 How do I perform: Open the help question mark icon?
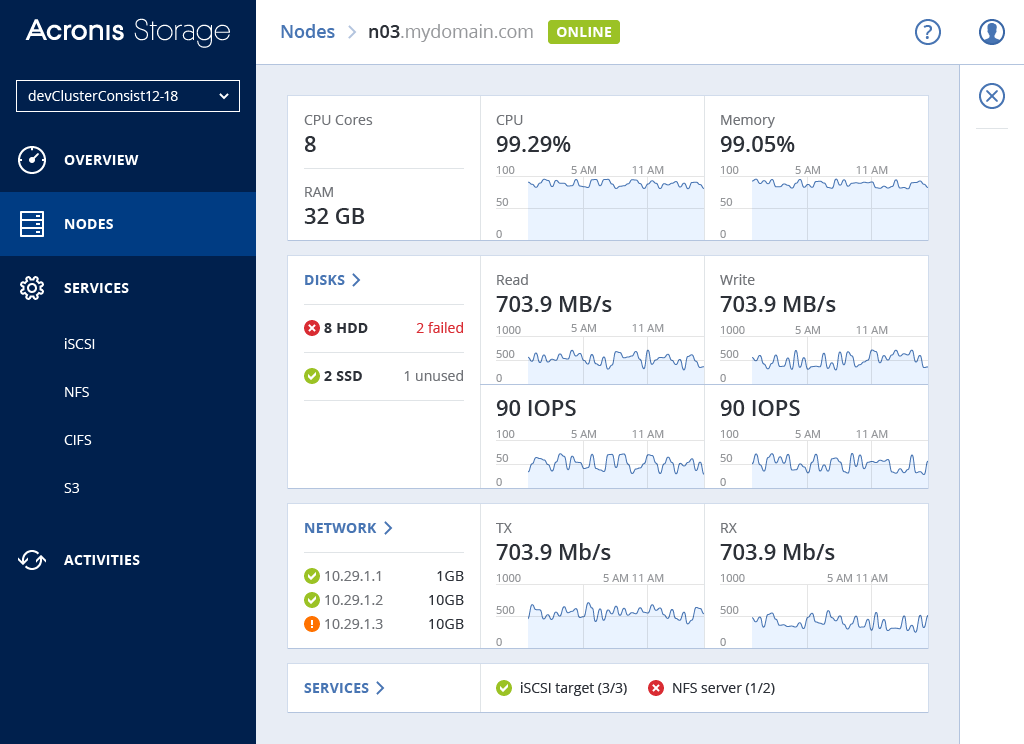click(x=928, y=32)
